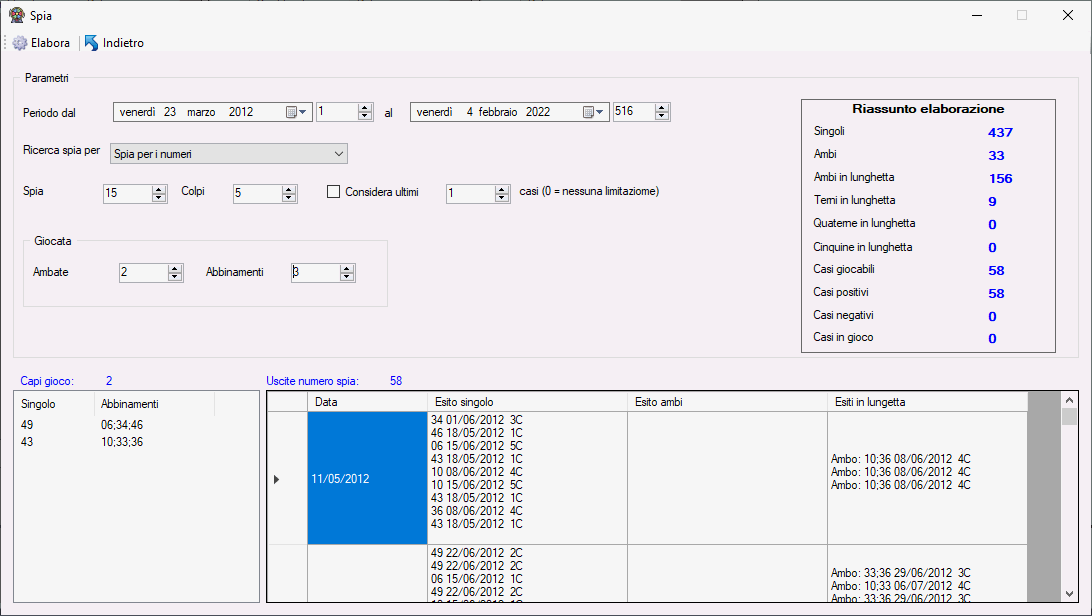Click the 'Abbinamenti' list column header
Screen dimensions: 1092x616
[x=154, y=404]
